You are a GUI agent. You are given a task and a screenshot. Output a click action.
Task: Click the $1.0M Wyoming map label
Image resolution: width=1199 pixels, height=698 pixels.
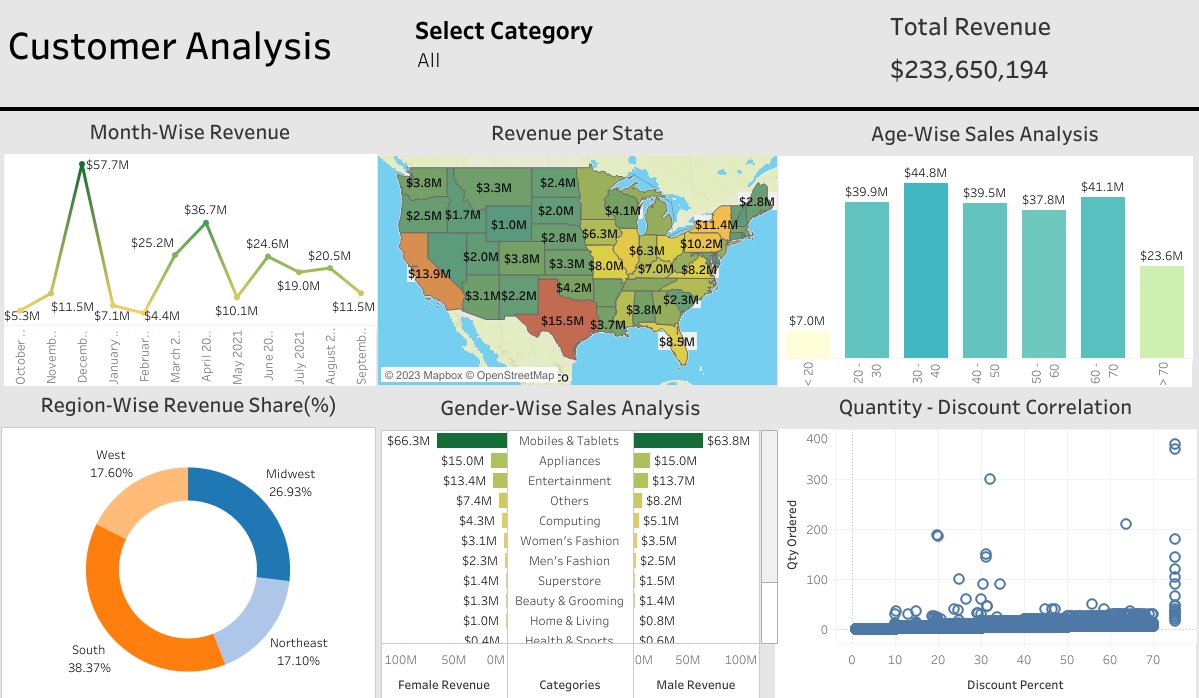click(509, 224)
